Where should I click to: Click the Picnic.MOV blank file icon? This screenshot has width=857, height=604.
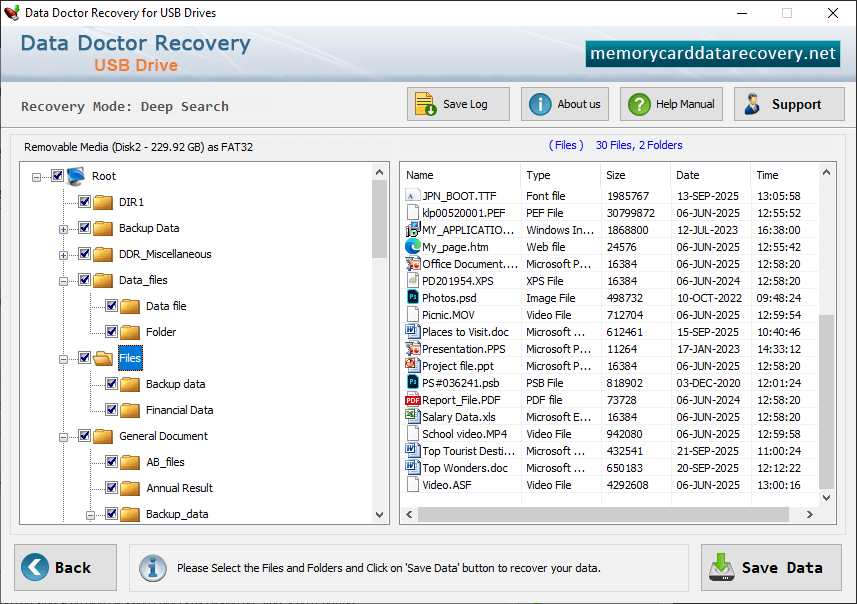coord(412,314)
